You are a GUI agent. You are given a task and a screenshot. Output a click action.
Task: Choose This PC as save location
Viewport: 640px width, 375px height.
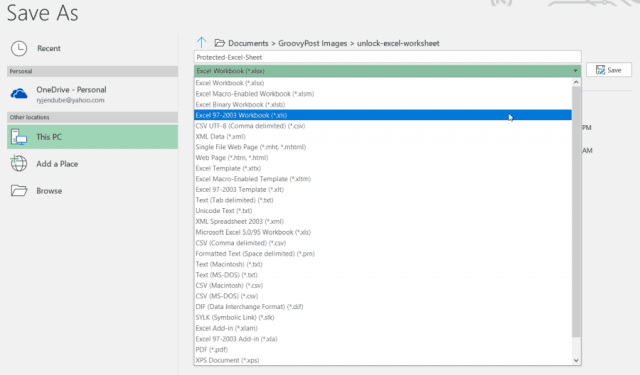[x=92, y=137]
